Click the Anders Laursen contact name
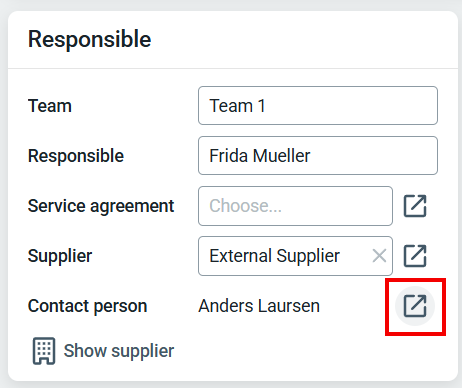Screen dimensions: 462x388 259,306
